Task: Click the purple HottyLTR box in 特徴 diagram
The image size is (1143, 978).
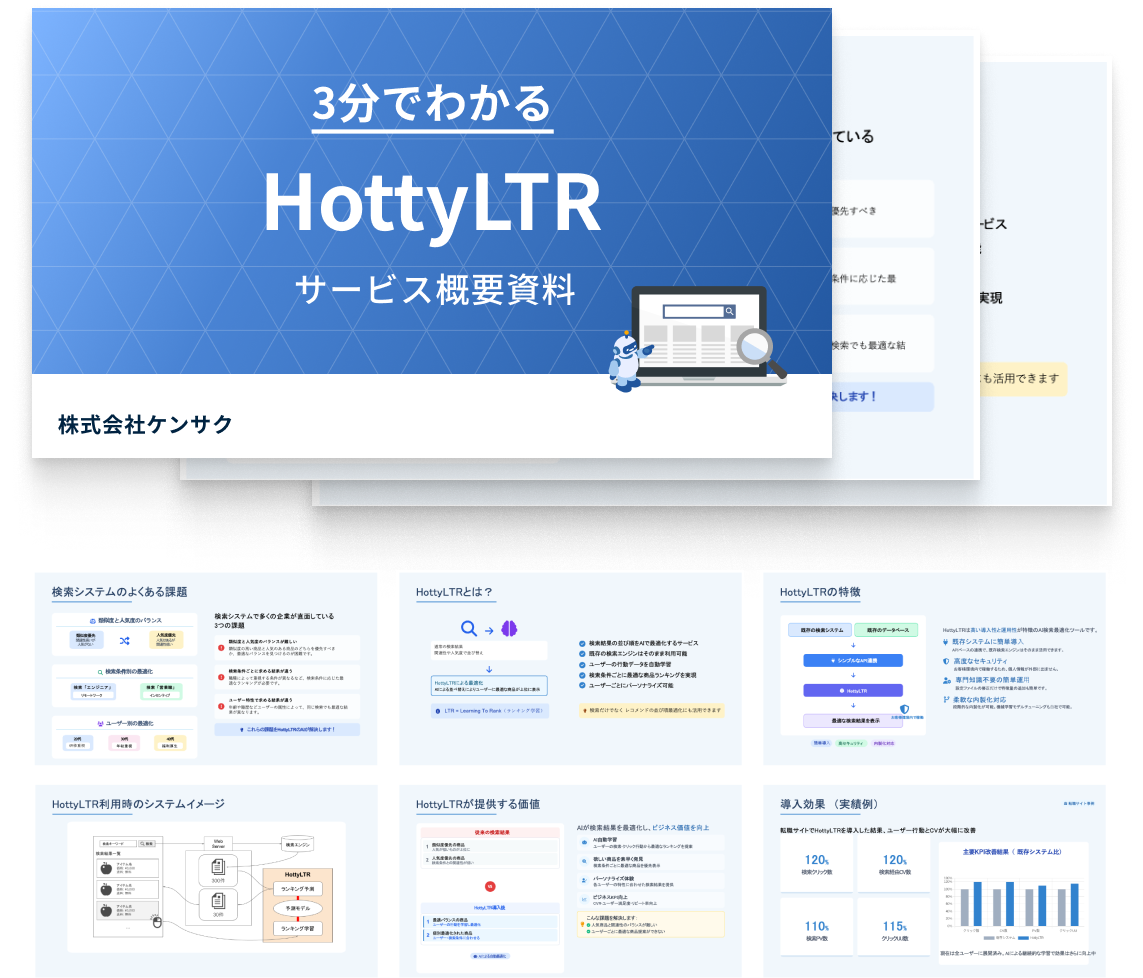Action: [853, 691]
